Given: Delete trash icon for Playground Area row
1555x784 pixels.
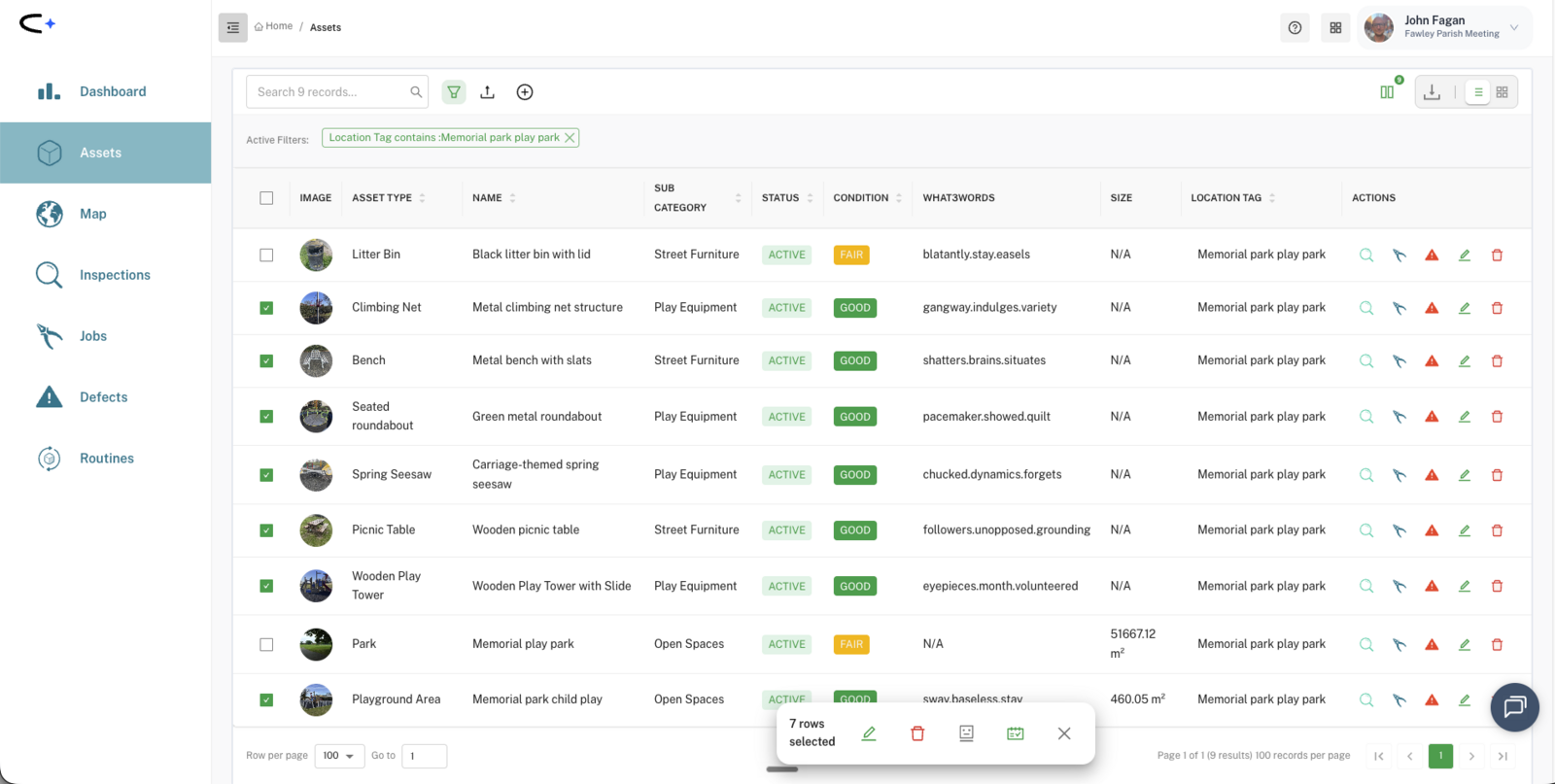Looking at the screenshot, I should coord(1498,699).
